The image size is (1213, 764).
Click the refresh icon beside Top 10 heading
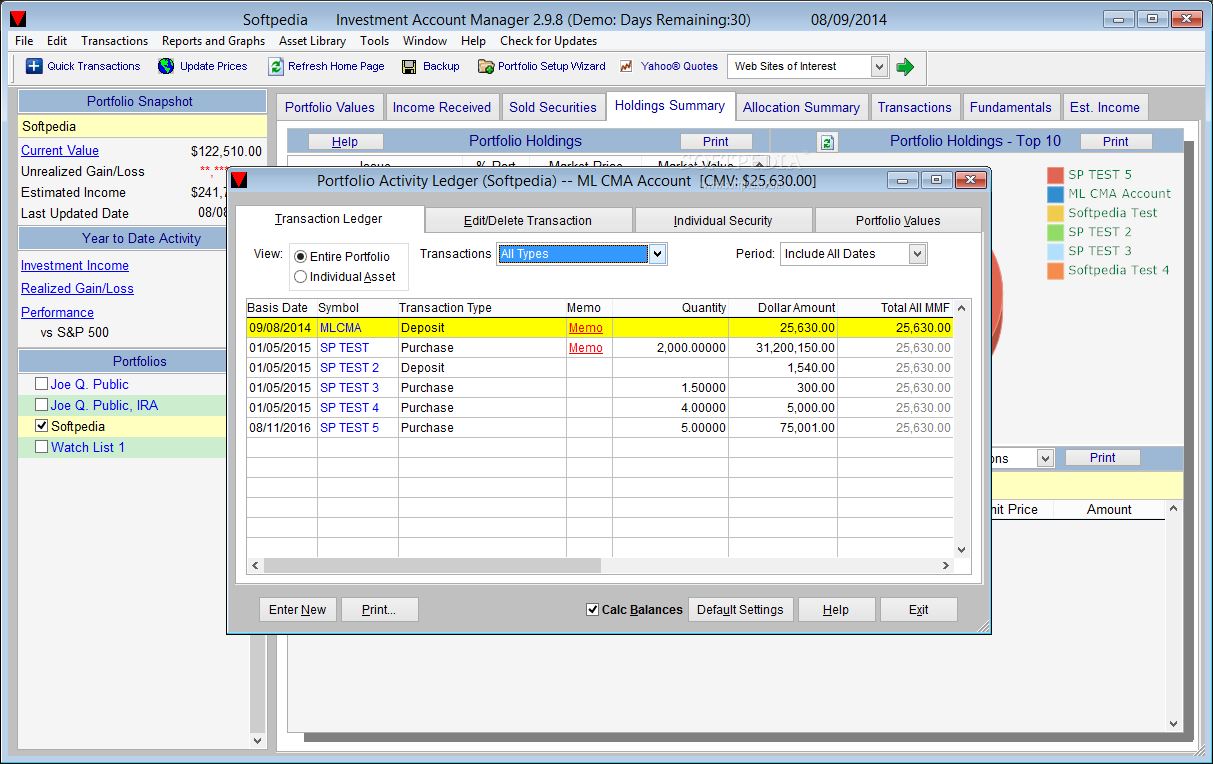(827, 142)
